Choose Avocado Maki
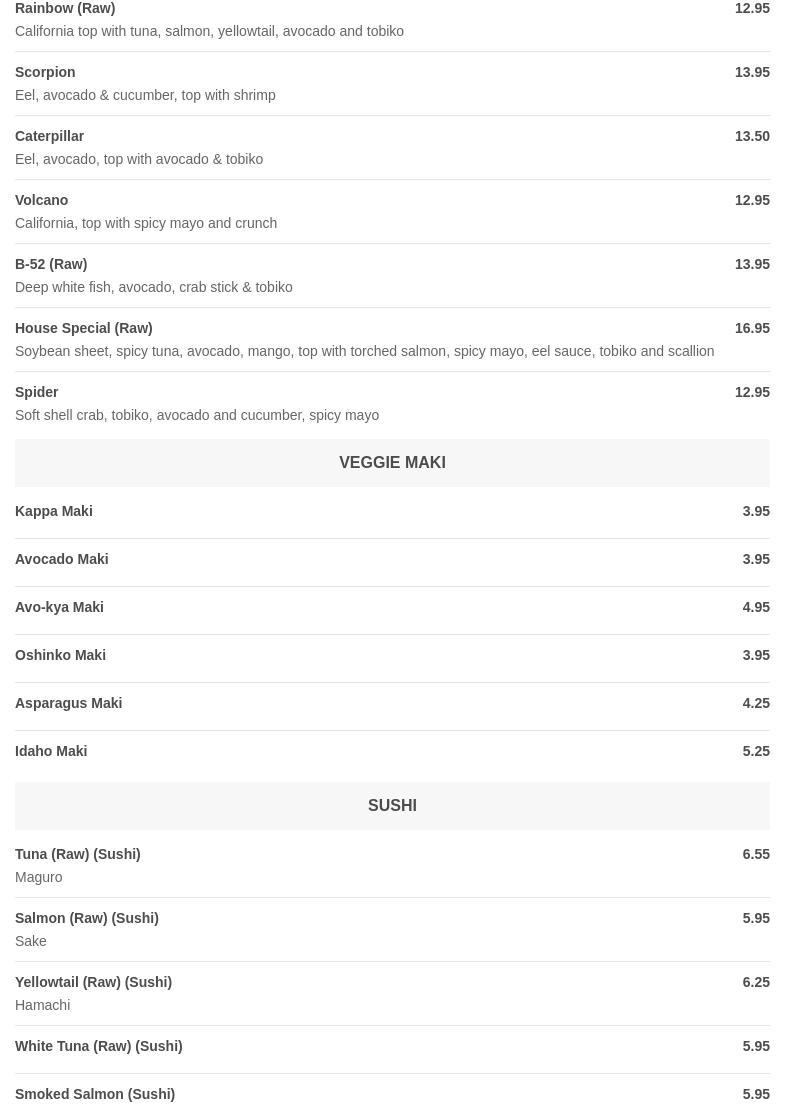The image size is (785, 1120). 392,559
